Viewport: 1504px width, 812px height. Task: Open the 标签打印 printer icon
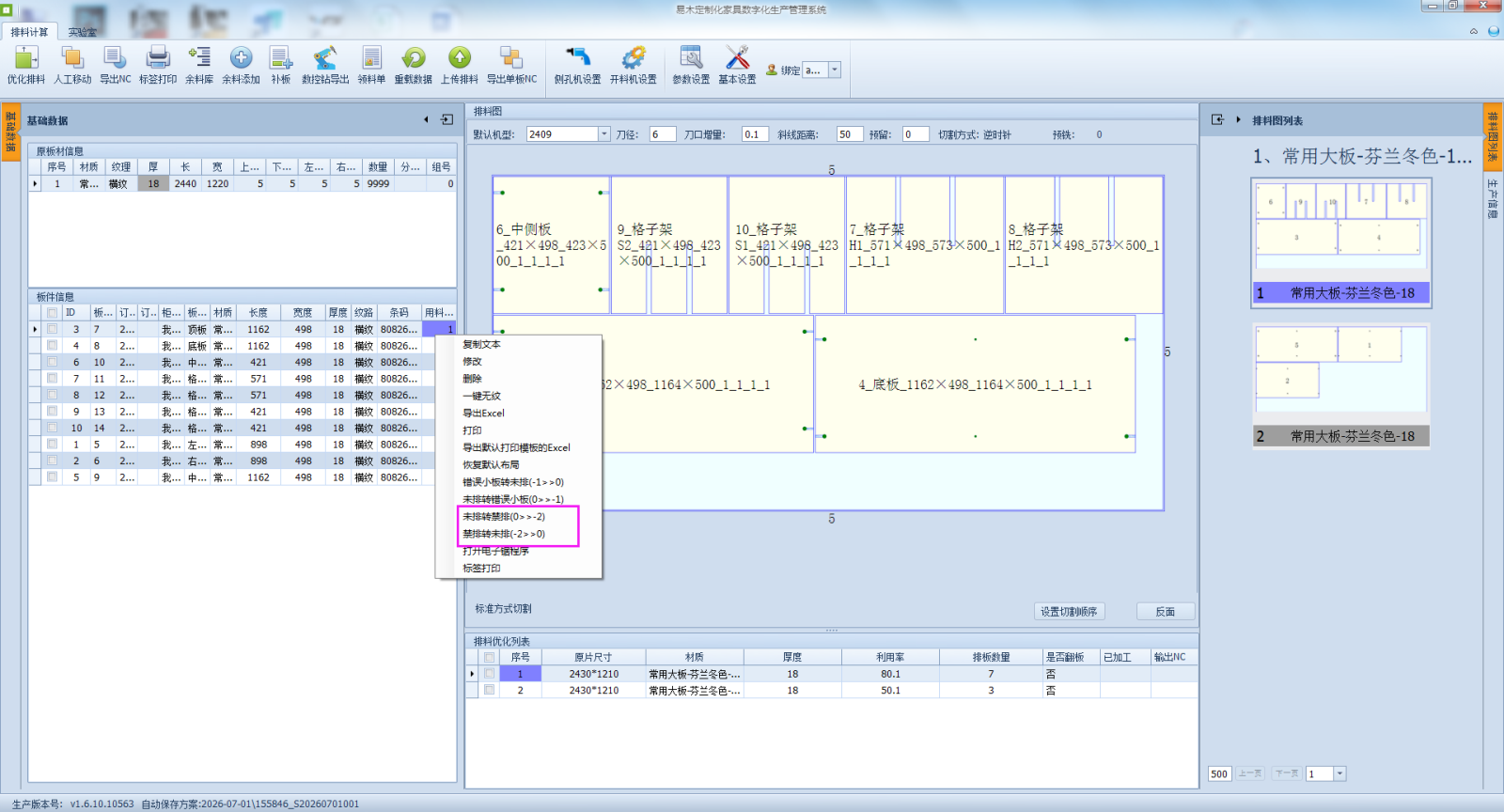point(158,58)
